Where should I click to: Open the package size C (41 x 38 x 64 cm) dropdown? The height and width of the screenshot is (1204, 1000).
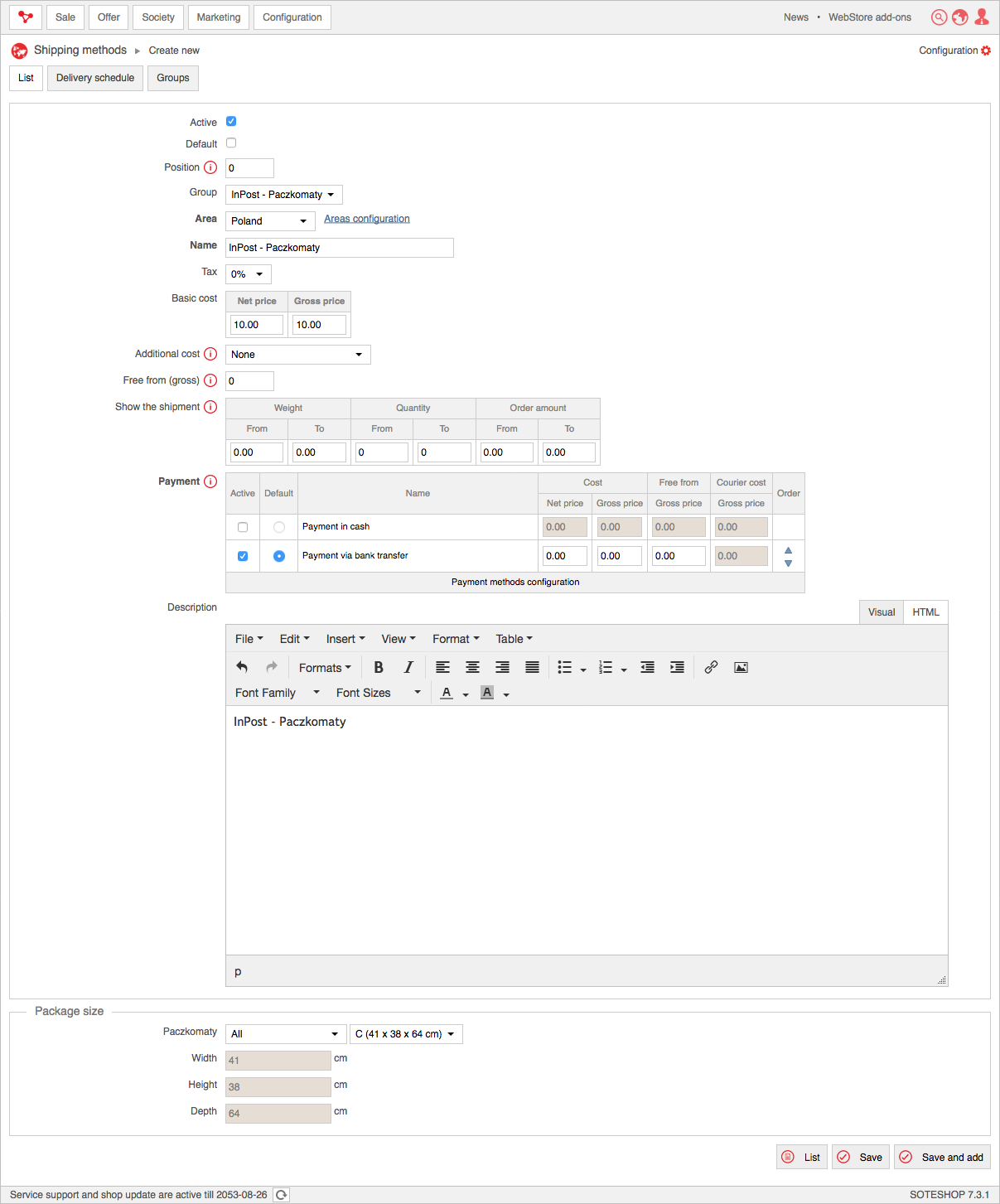406,1034
